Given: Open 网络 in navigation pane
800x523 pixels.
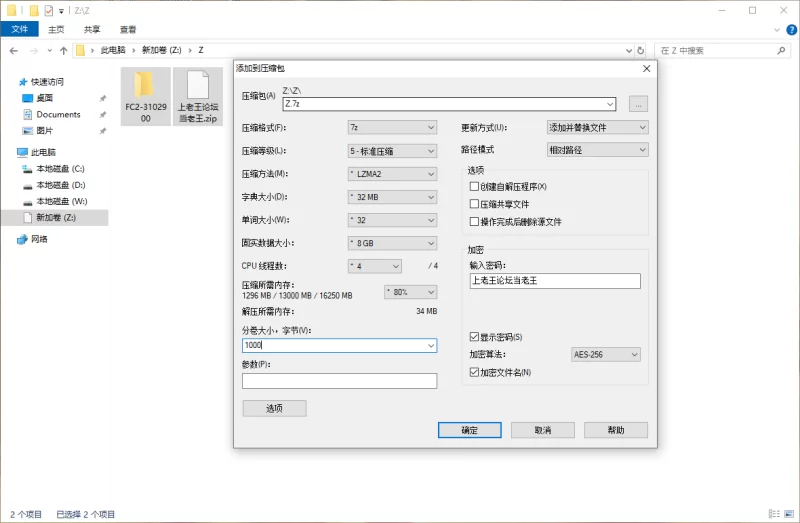Looking at the screenshot, I should 39,239.
